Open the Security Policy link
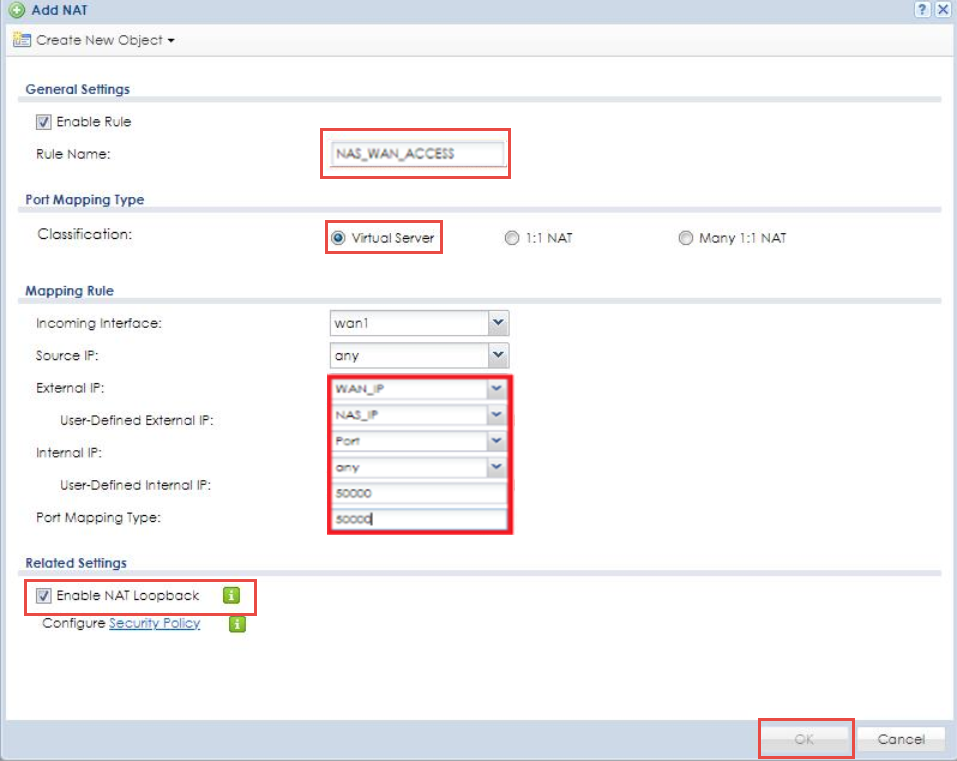This screenshot has width=957, height=761. (x=154, y=623)
